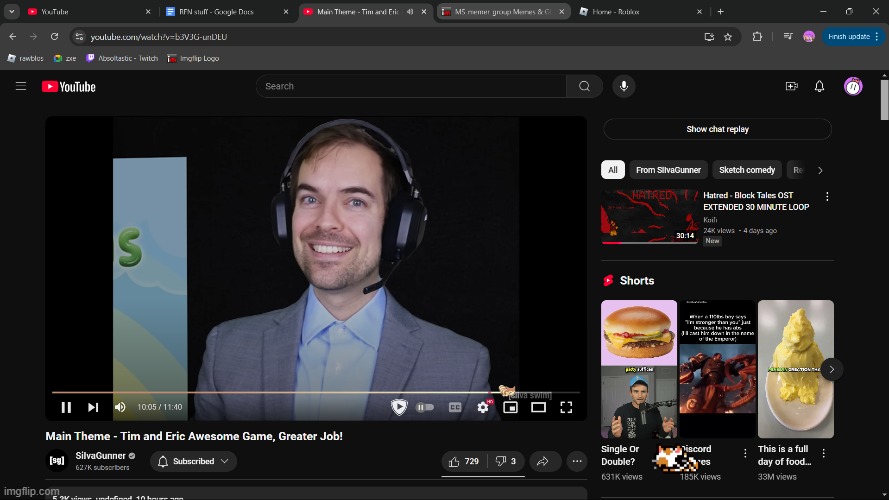Open browser extensions puzzle icon

point(757,36)
